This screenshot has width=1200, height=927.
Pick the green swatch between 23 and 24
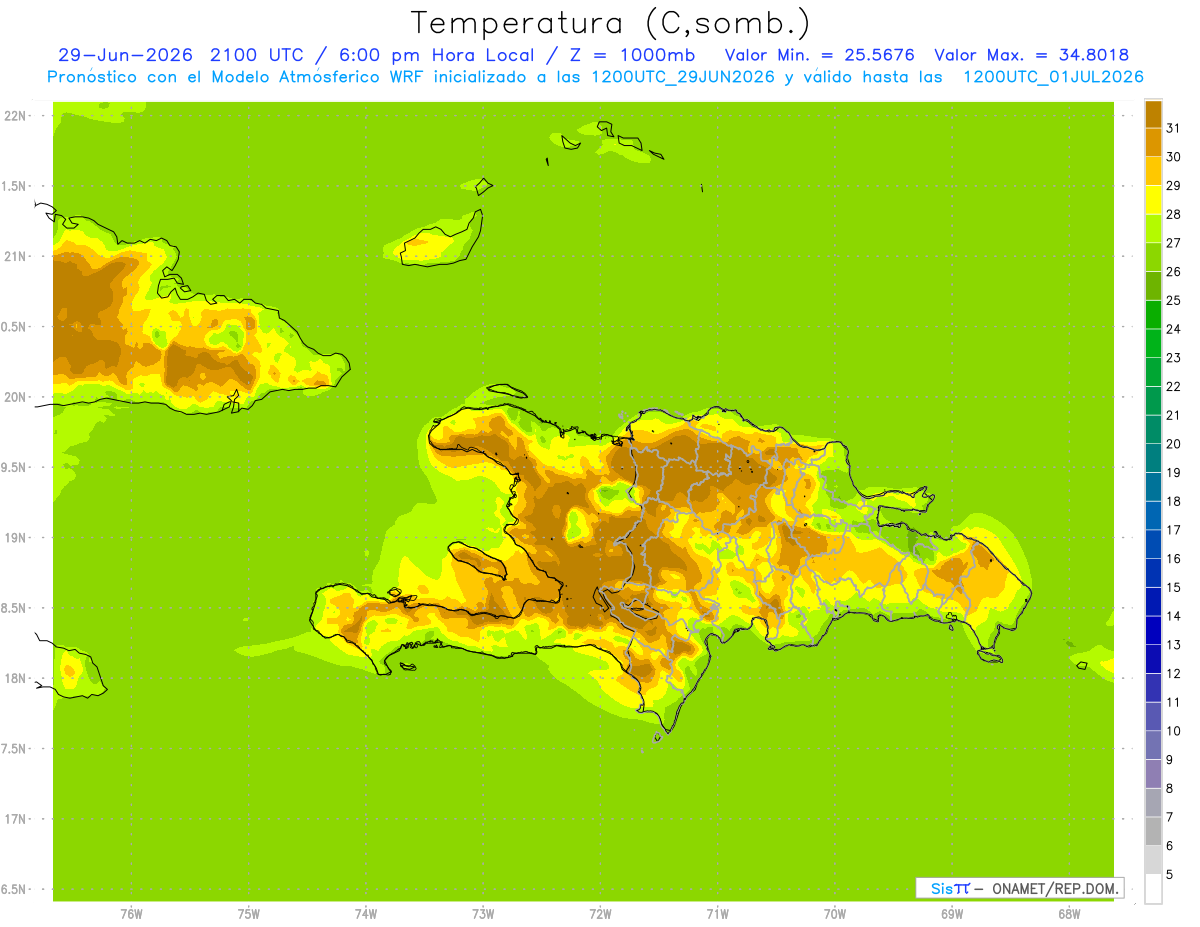pyautogui.click(x=1153, y=343)
